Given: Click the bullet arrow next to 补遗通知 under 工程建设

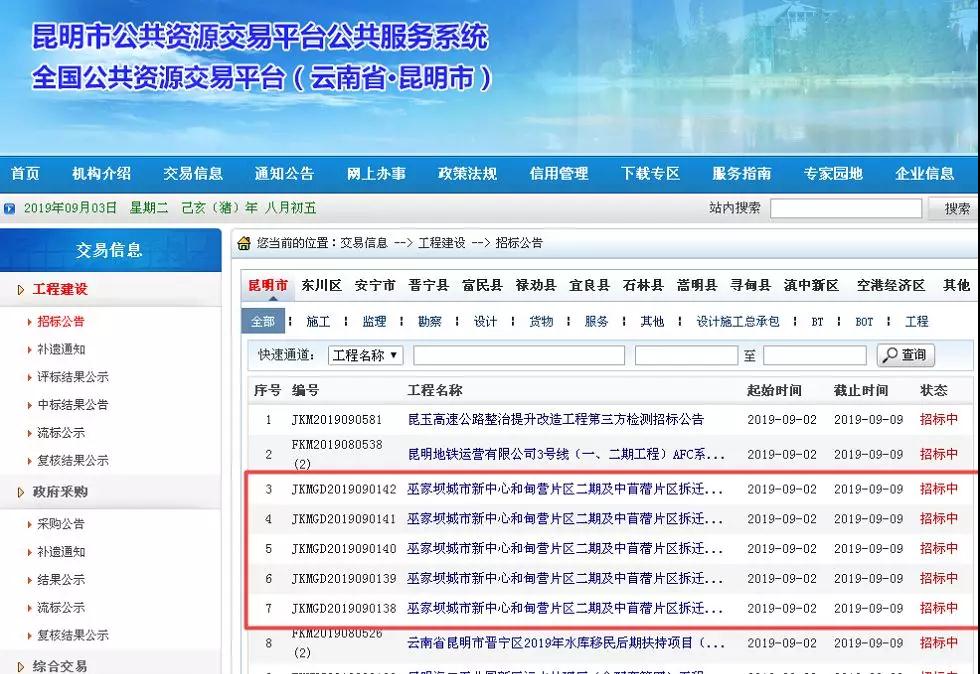Looking at the screenshot, I should tap(29, 350).
